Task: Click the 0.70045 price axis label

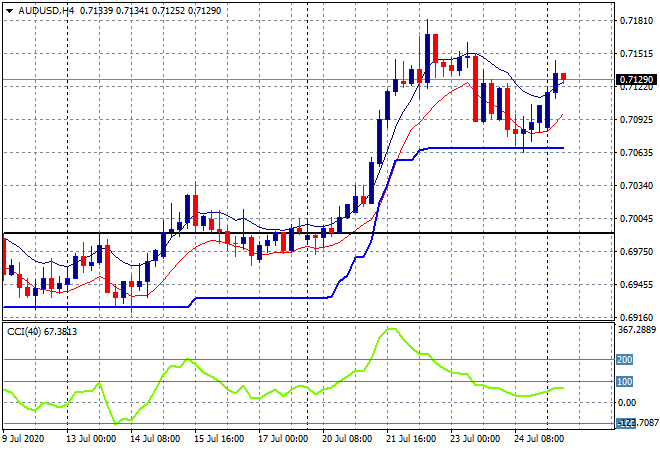Action: pos(636,218)
